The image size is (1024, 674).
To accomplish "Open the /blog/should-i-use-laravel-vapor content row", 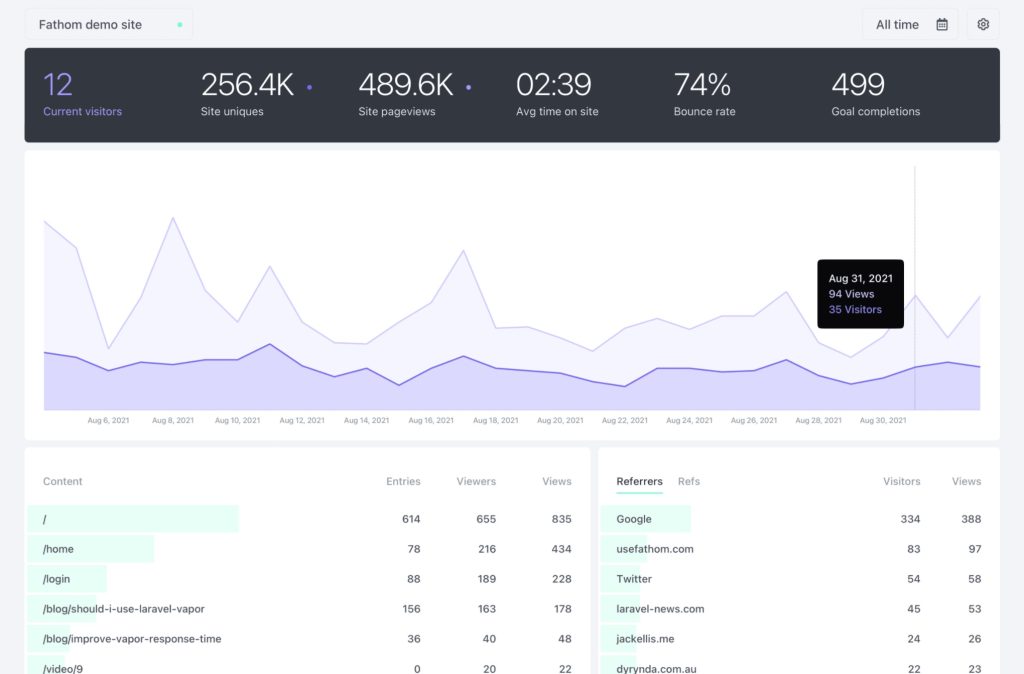I will [x=124, y=608].
